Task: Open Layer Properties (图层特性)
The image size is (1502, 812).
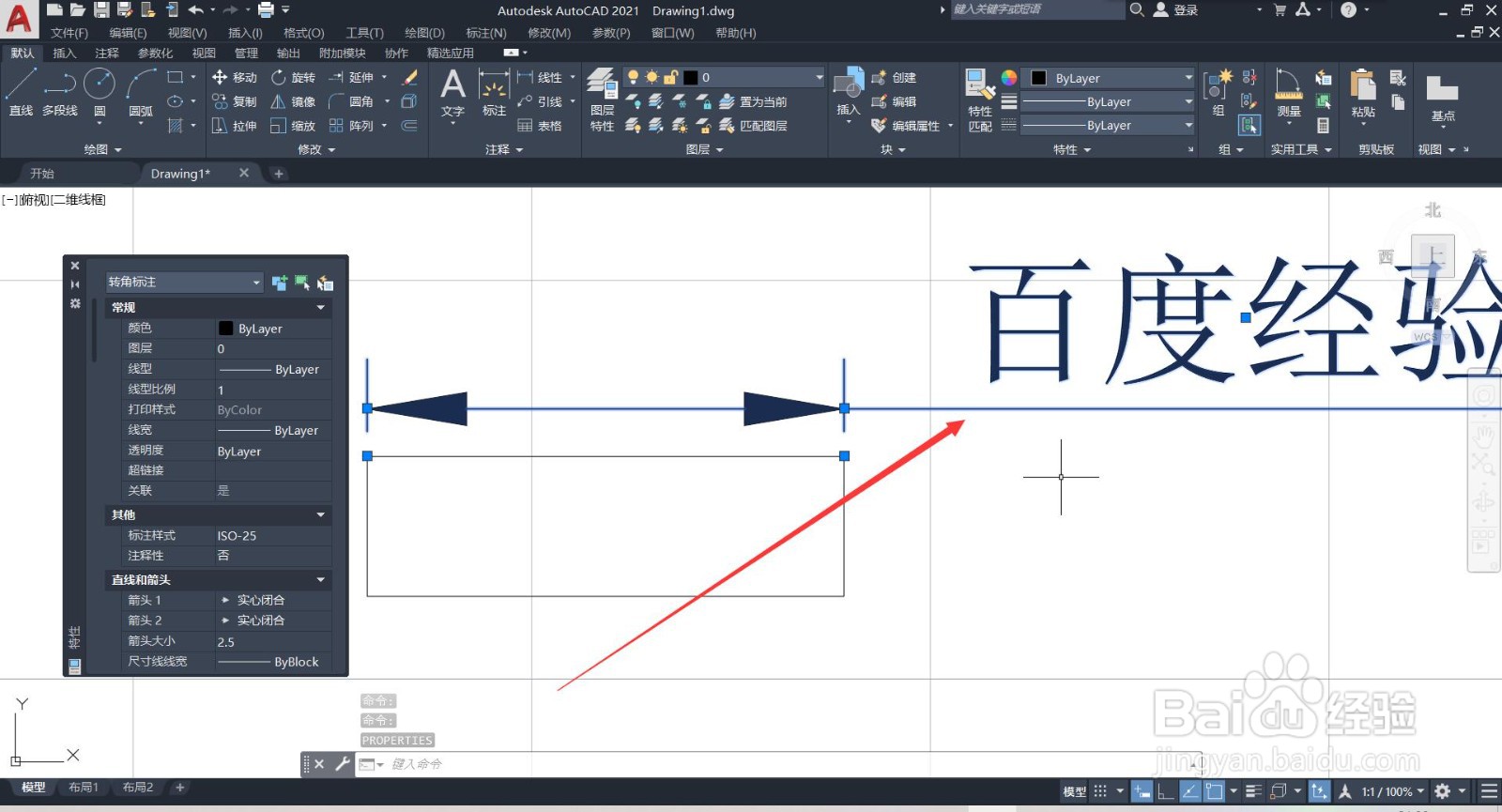Action: pos(602,100)
